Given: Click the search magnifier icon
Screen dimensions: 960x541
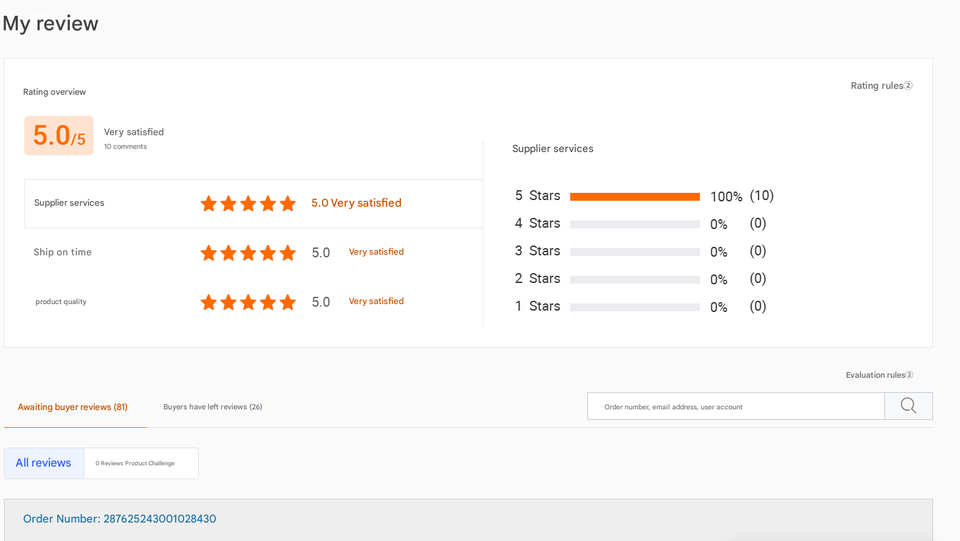Looking at the screenshot, I should [x=909, y=406].
